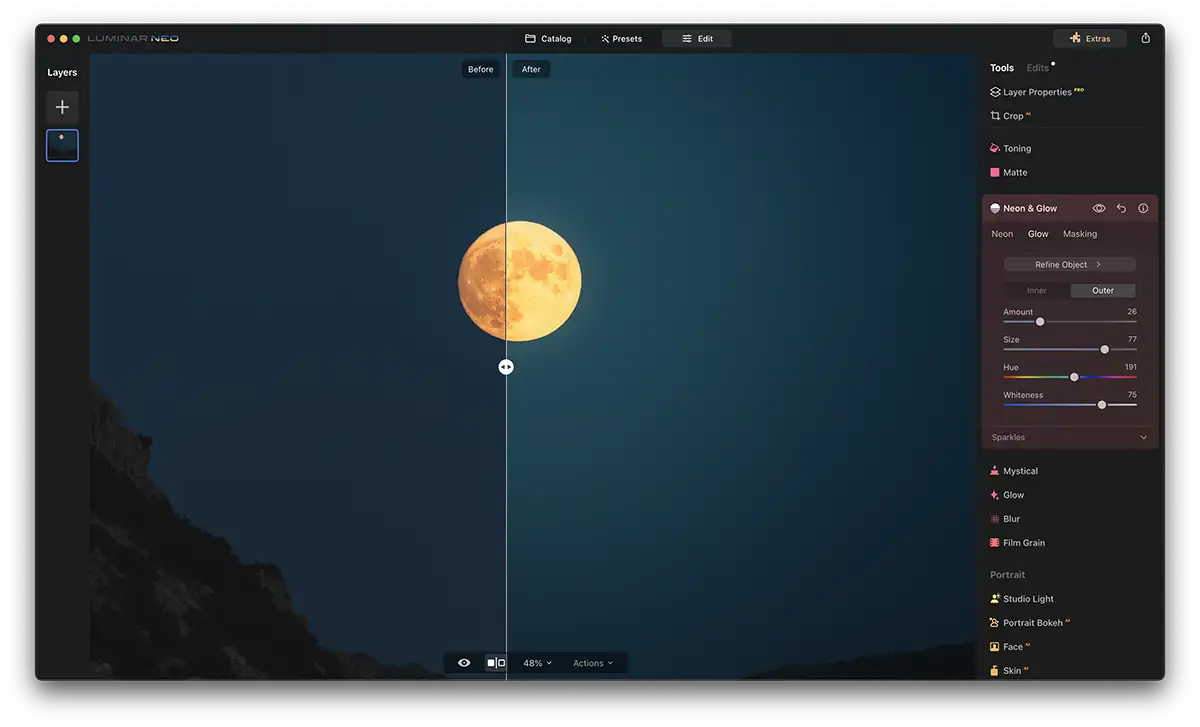The height and width of the screenshot is (727, 1200).
Task: Open the Mystical tool
Action: coord(1014,471)
